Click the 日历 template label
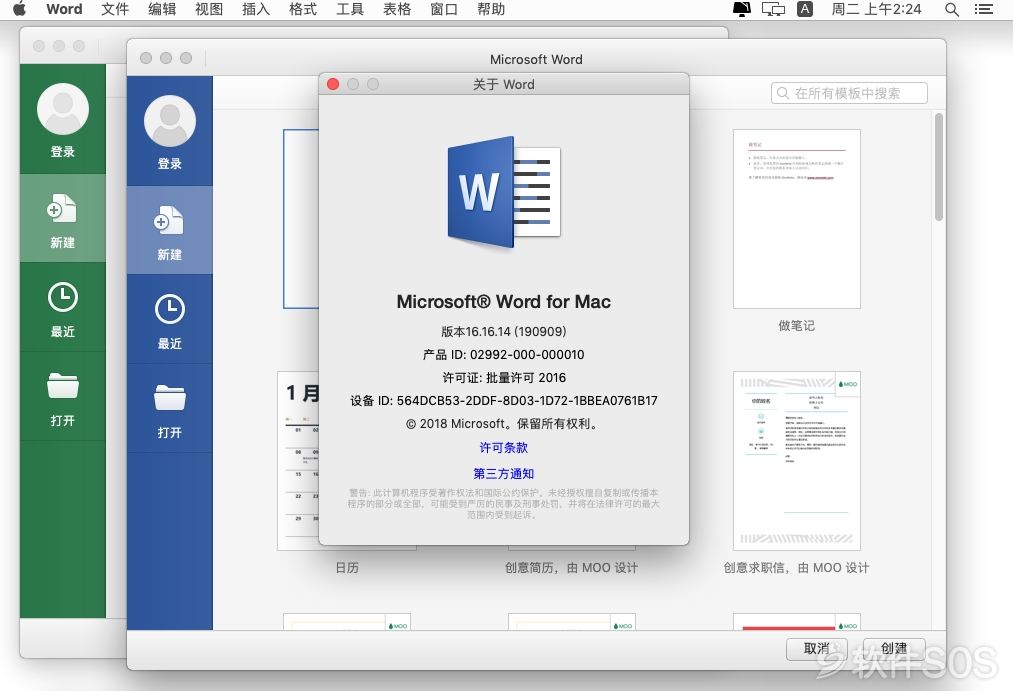Image resolution: width=1013 pixels, height=691 pixels. 347,568
